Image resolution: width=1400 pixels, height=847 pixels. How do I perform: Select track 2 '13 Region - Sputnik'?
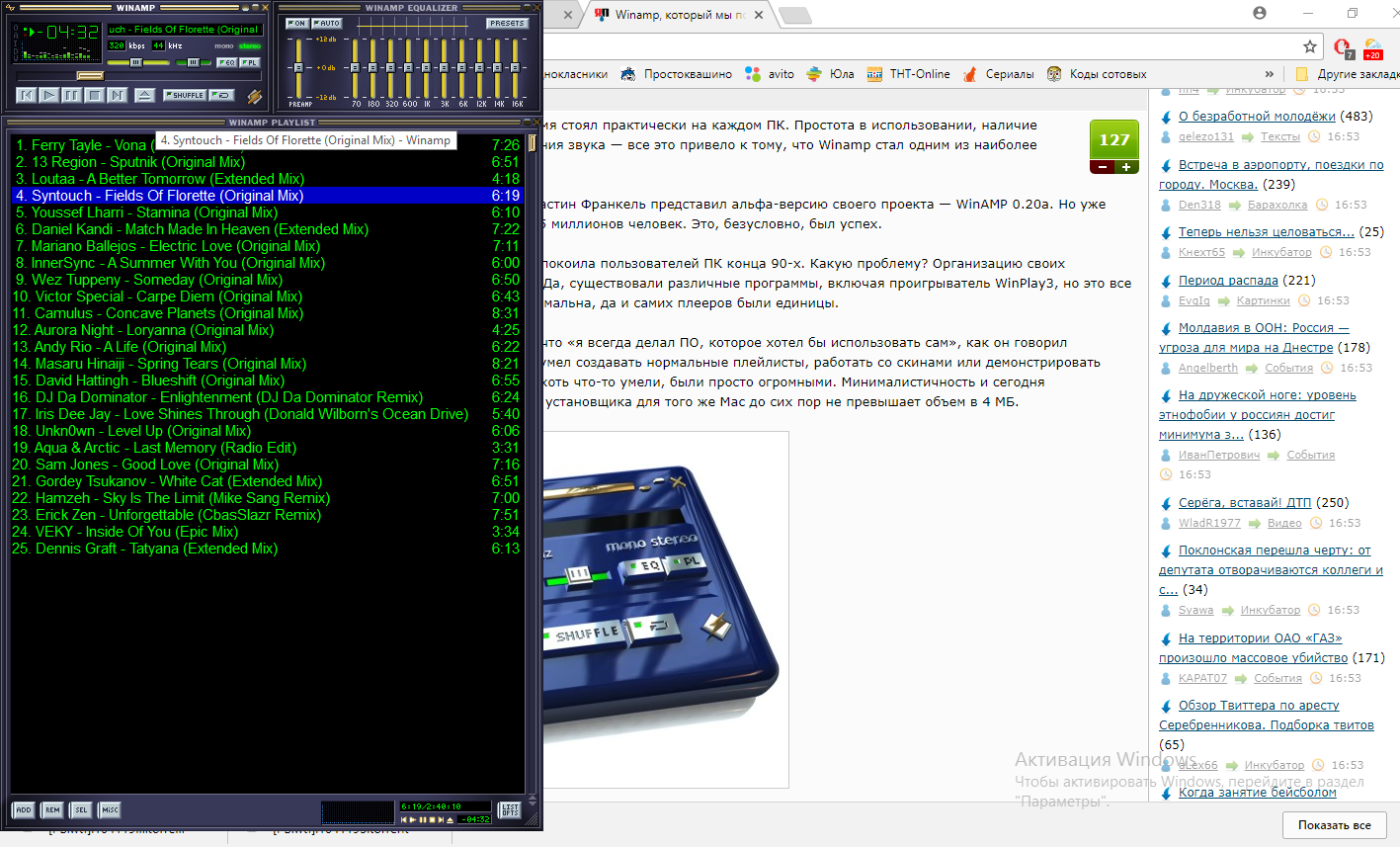point(266,162)
